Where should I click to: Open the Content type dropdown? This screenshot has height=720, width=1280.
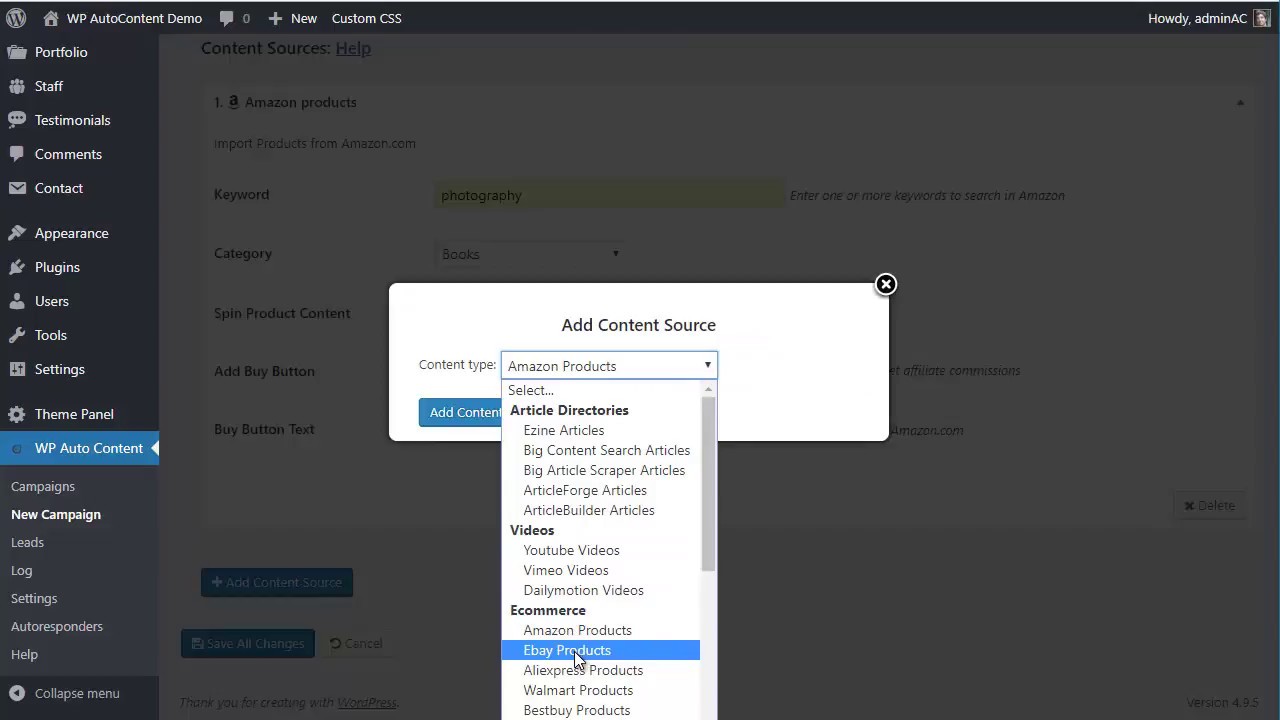609,366
